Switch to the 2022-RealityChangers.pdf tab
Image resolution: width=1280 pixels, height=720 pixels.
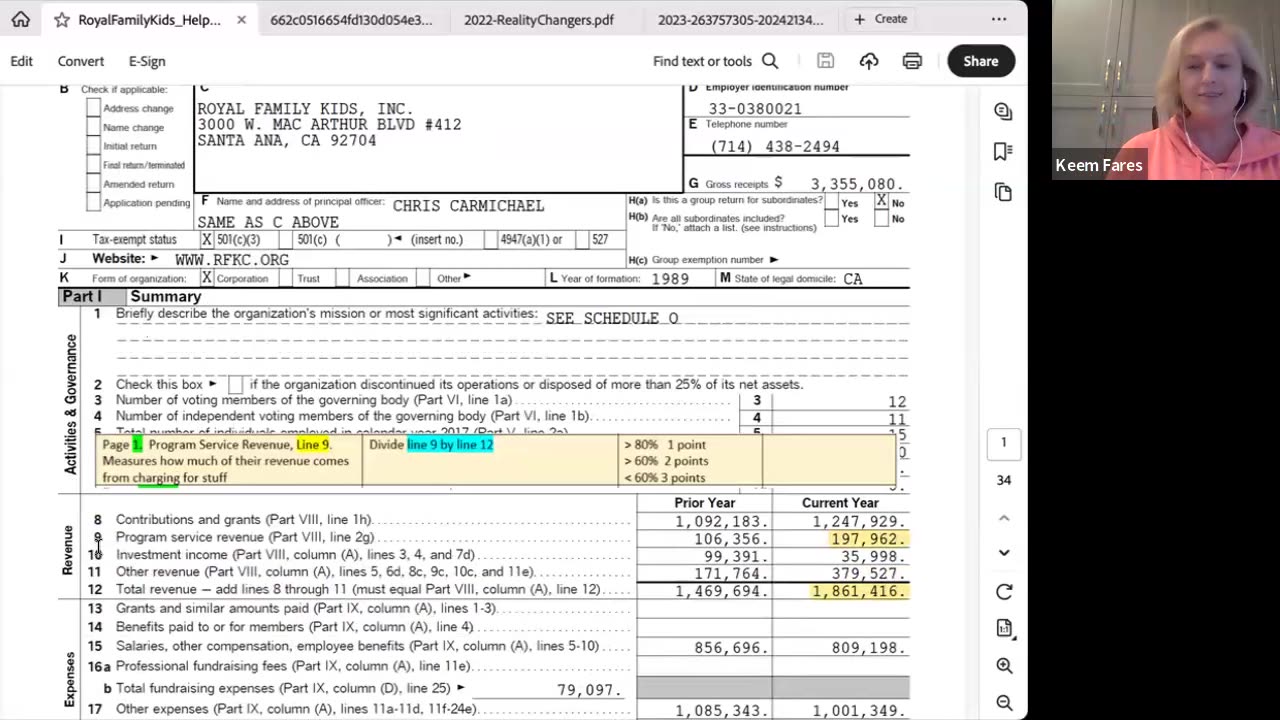tap(538, 20)
